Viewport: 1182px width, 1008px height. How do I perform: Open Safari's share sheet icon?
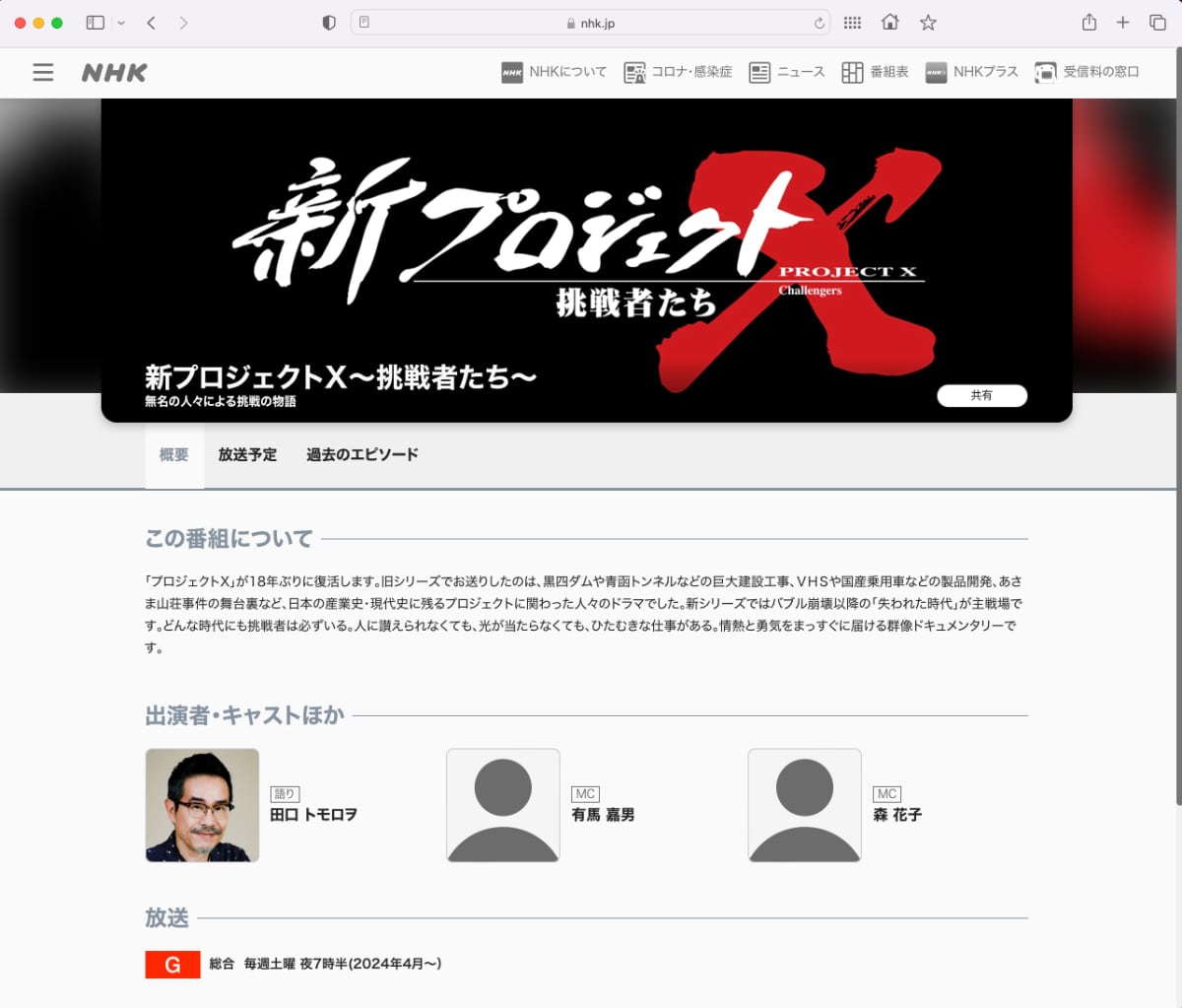(1089, 22)
